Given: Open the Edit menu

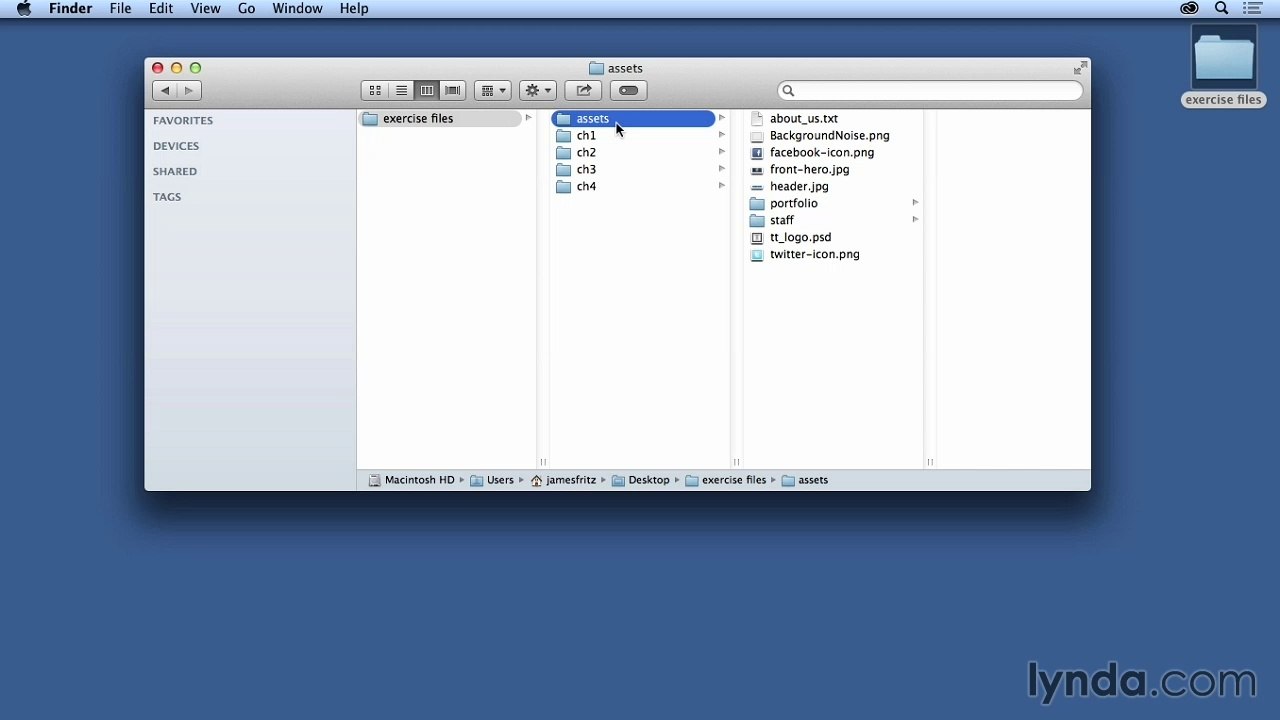Looking at the screenshot, I should point(161,9).
